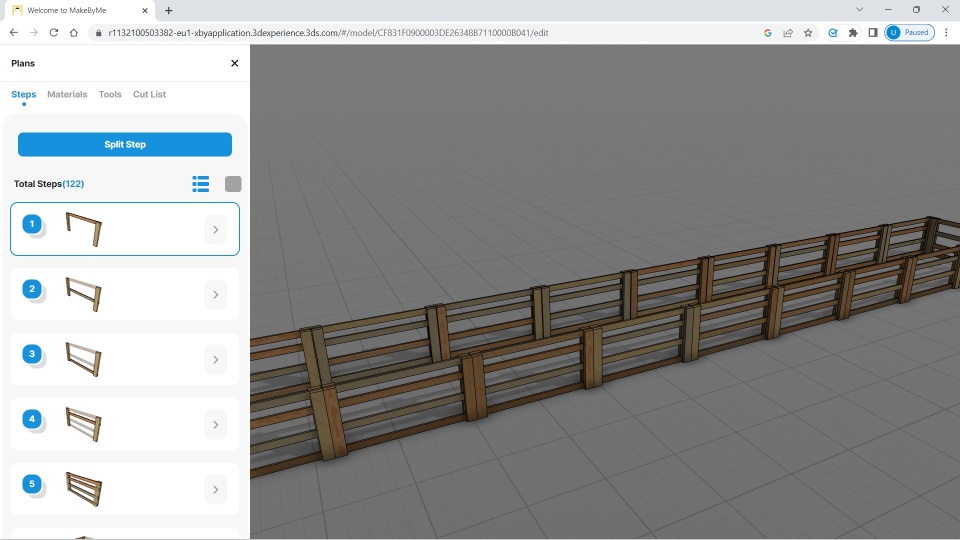Select step 3 fence thumbnail
Screen dimensions: 960x540
[x=84, y=359]
